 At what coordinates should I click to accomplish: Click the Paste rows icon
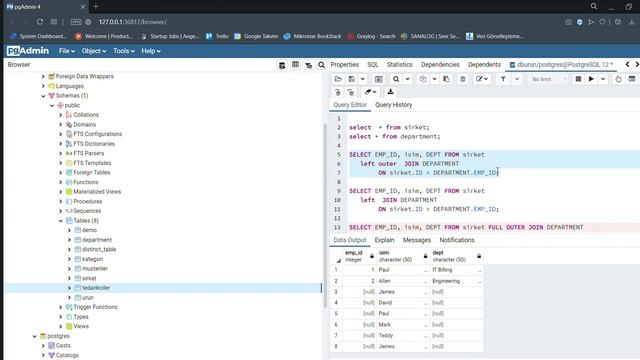(x=447, y=79)
